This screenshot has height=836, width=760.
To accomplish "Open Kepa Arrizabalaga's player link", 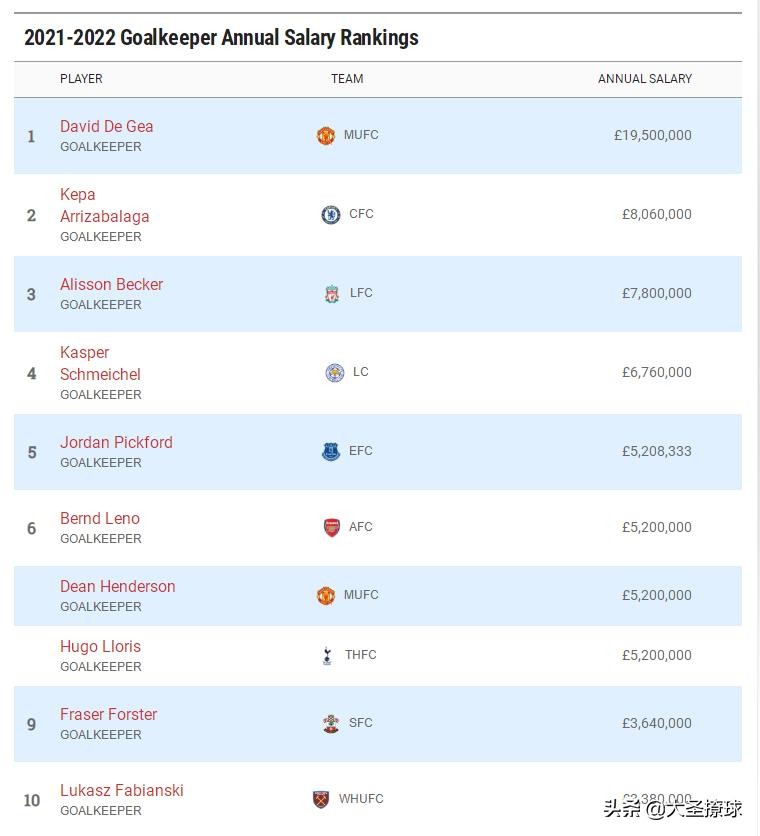I will (x=104, y=205).
